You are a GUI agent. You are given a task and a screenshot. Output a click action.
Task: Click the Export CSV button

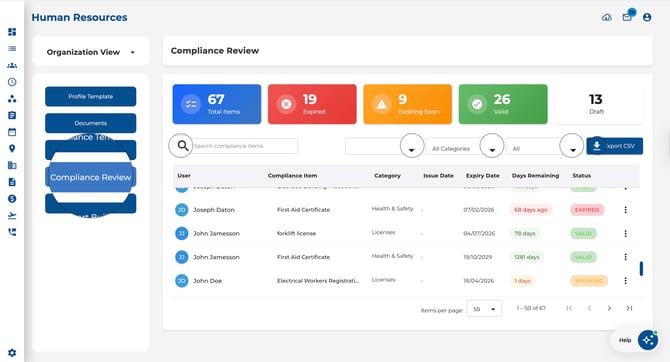click(x=614, y=146)
